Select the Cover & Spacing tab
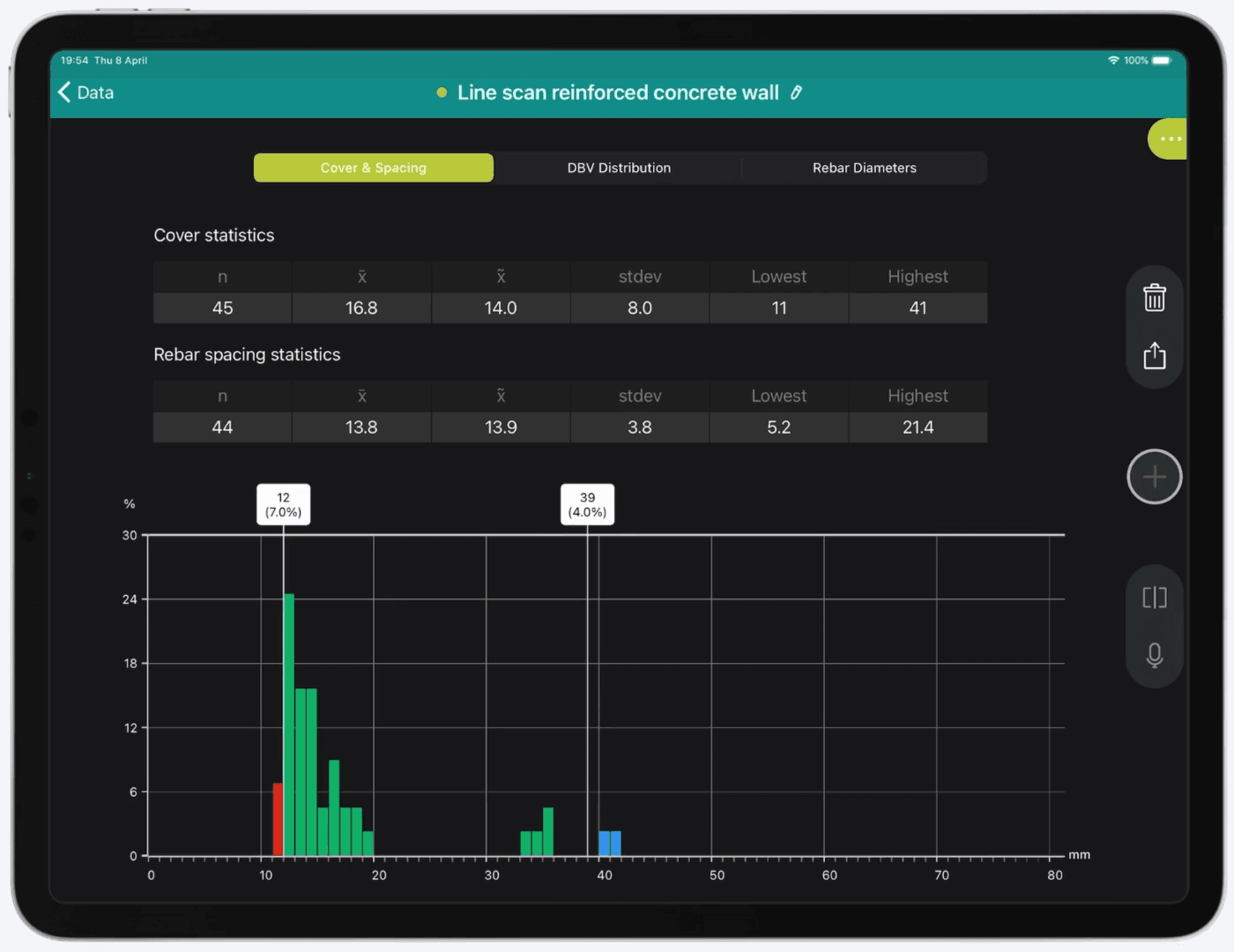This screenshot has height=952, width=1234. pos(374,167)
